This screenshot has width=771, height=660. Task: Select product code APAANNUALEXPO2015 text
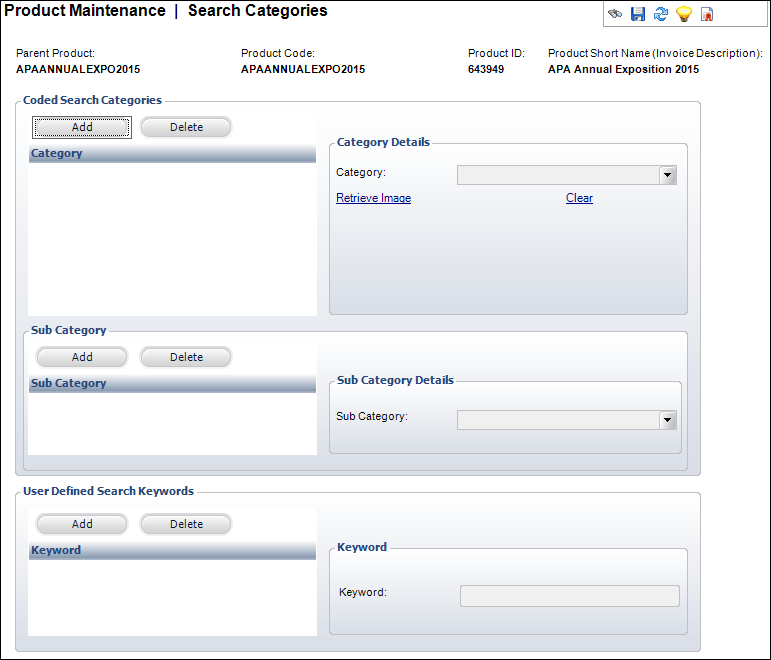[303, 69]
